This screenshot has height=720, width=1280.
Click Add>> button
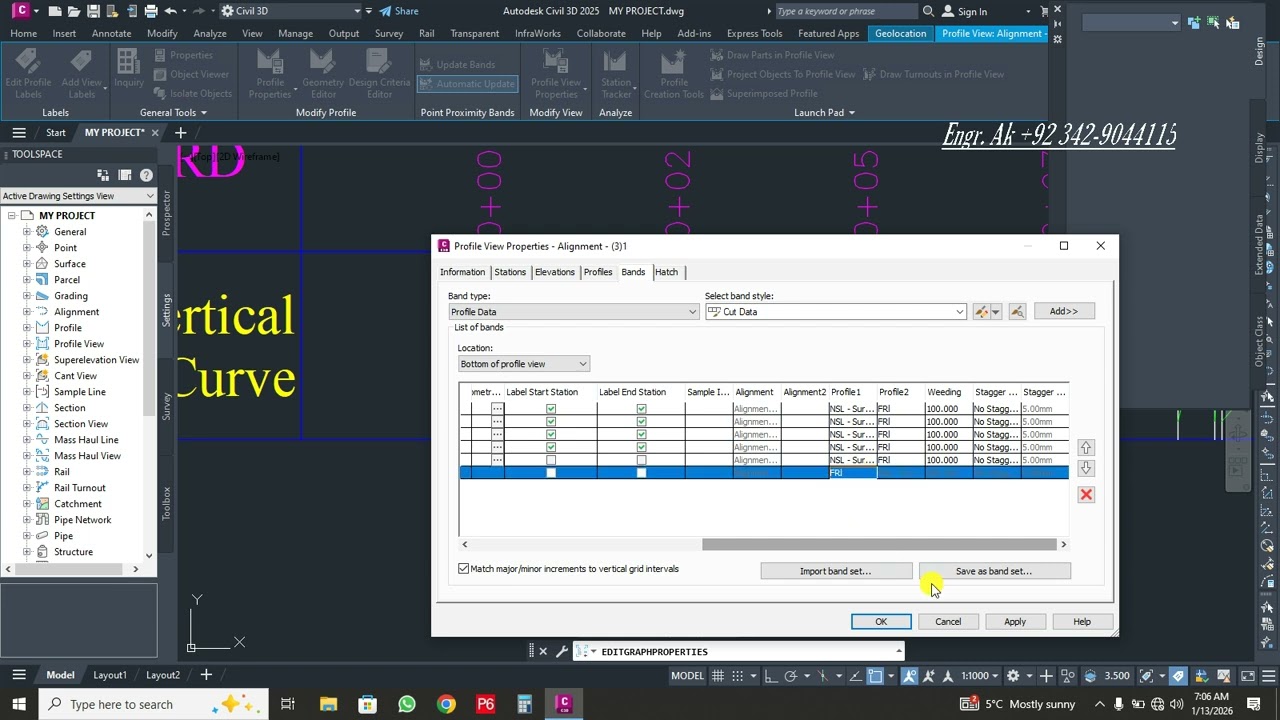pos(1064,312)
